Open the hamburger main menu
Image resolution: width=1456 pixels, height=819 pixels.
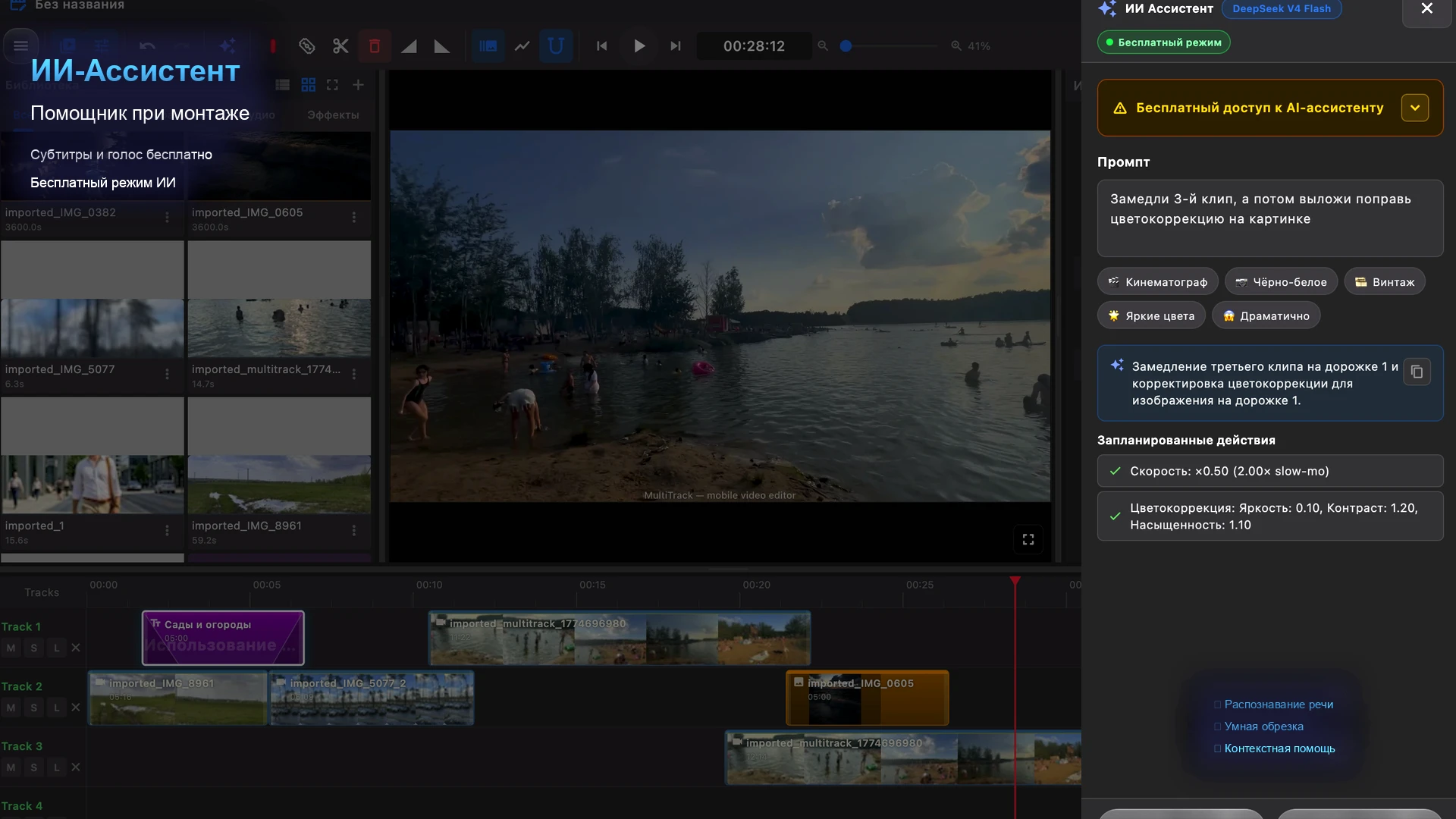(20, 46)
